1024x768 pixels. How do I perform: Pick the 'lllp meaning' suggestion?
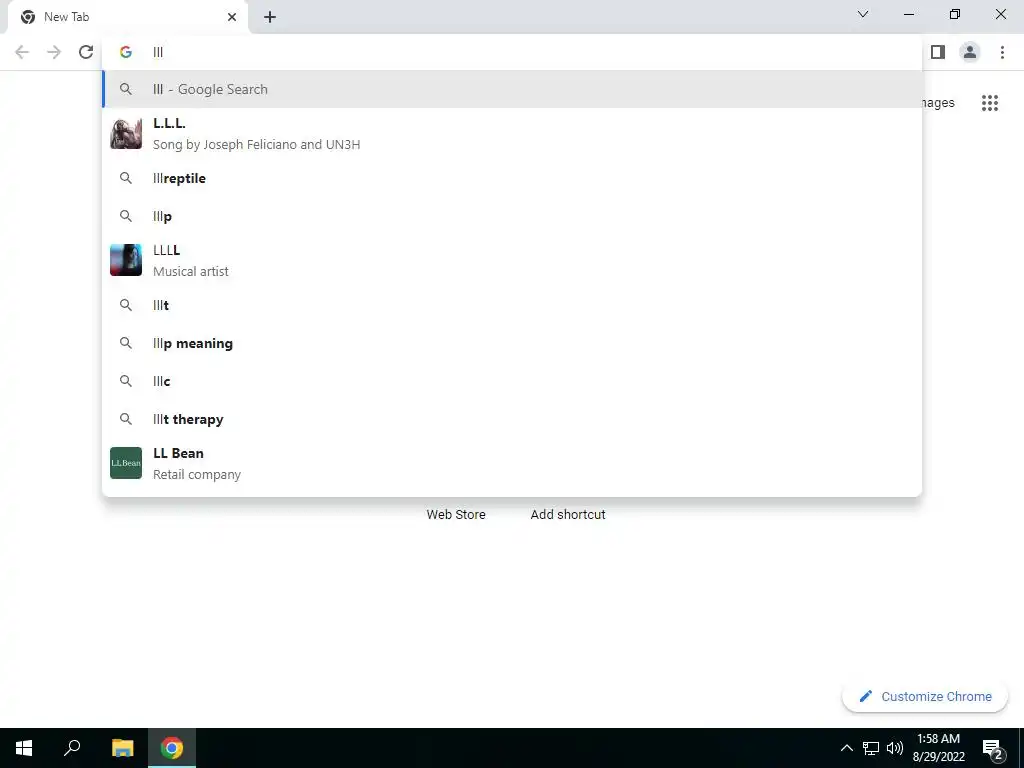pyautogui.click(x=513, y=343)
